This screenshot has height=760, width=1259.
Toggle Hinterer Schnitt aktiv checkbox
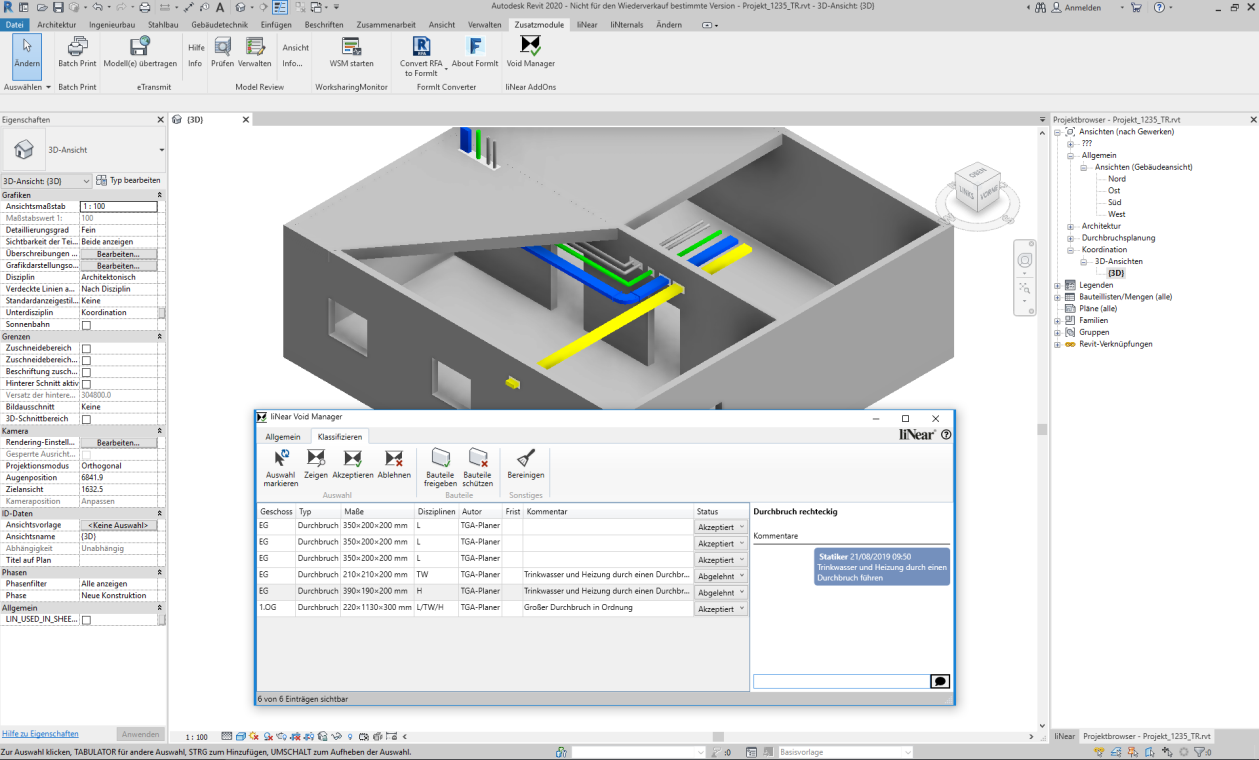[86, 384]
